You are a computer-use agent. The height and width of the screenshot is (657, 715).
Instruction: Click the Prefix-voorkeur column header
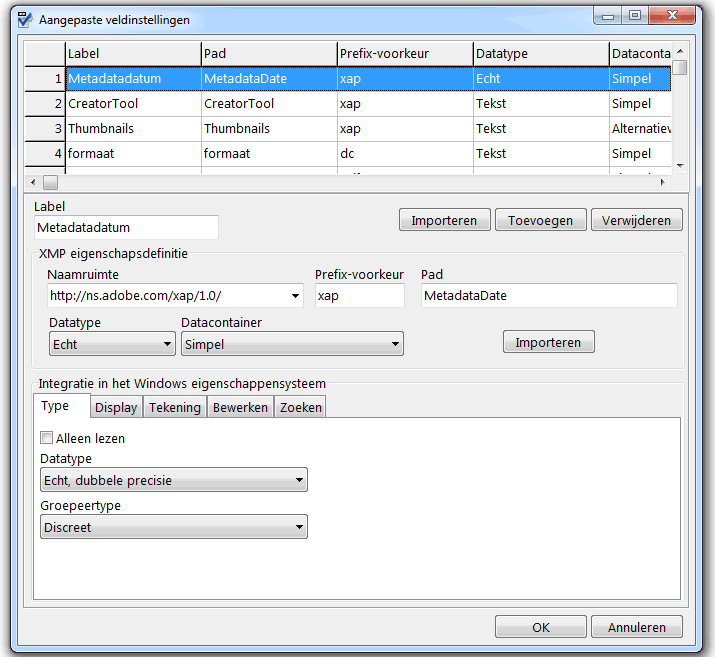(x=405, y=54)
